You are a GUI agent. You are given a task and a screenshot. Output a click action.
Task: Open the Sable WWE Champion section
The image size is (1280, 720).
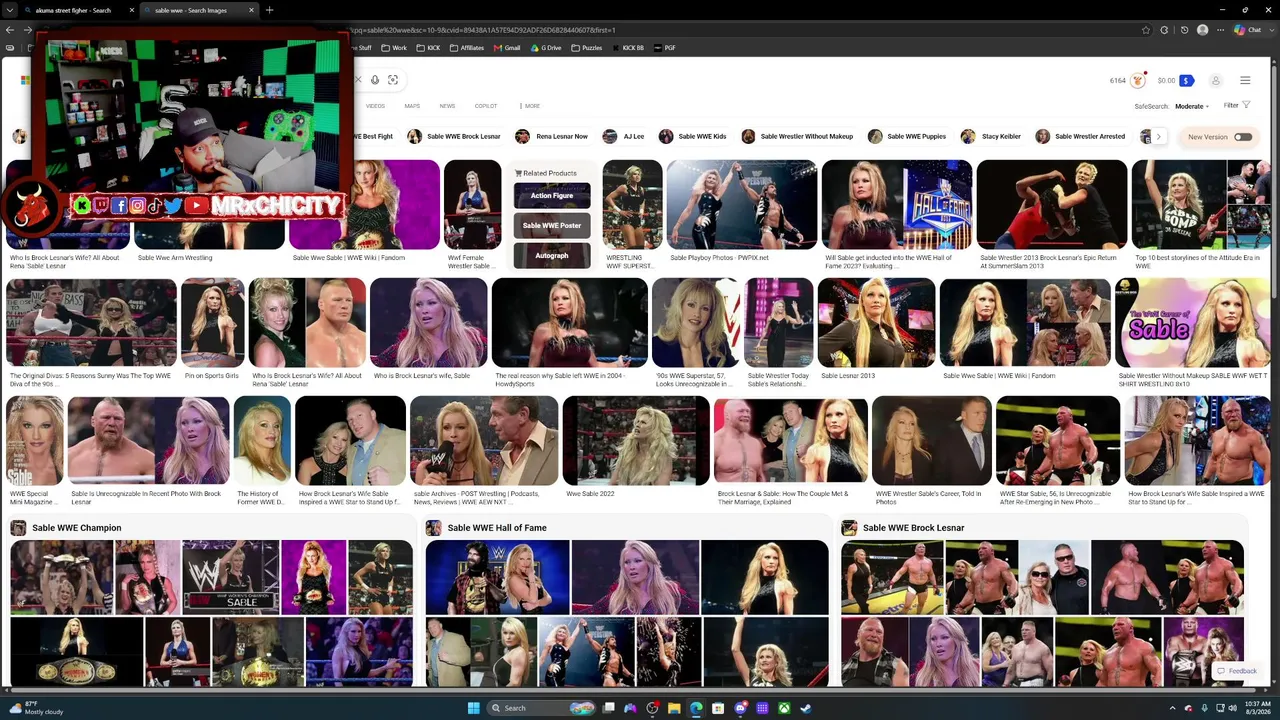pyautogui.click(x=76, y=528)
